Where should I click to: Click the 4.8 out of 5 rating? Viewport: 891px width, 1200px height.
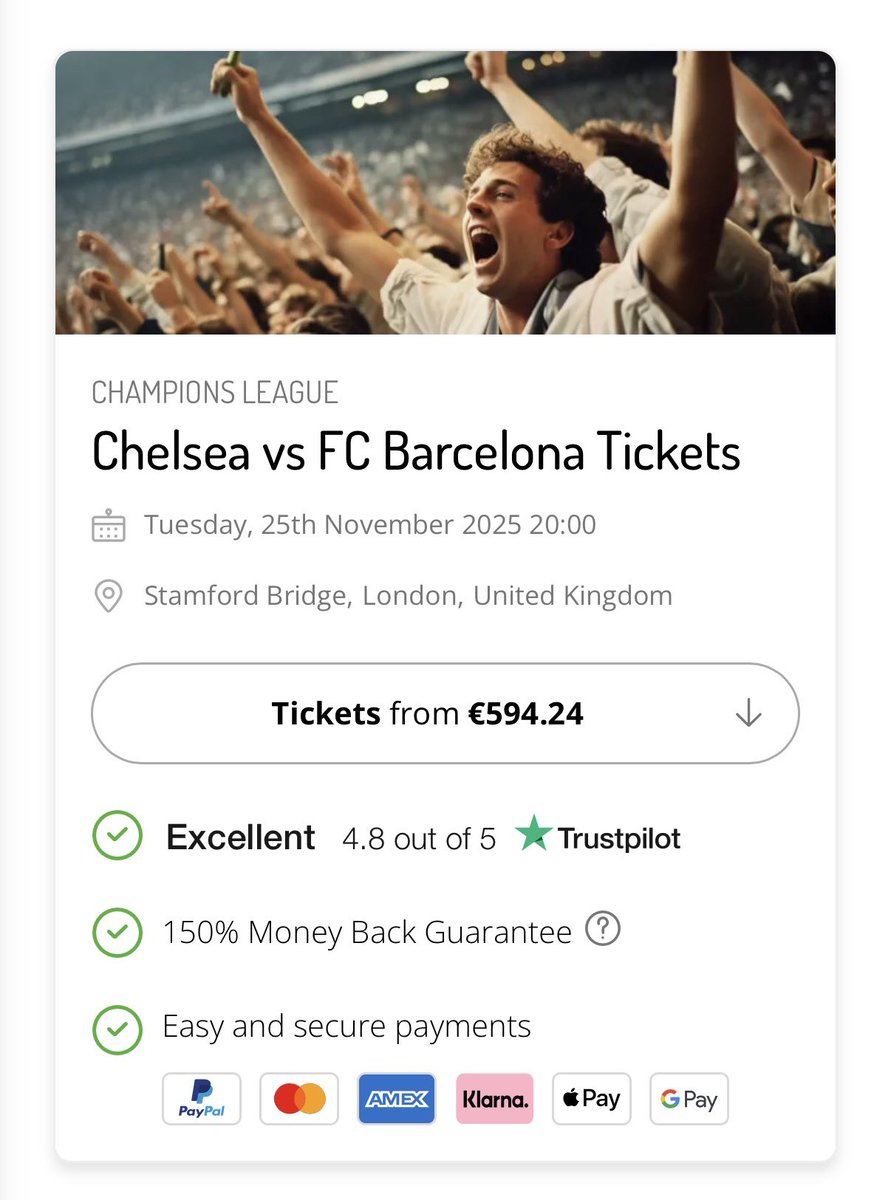click(418, 838)
